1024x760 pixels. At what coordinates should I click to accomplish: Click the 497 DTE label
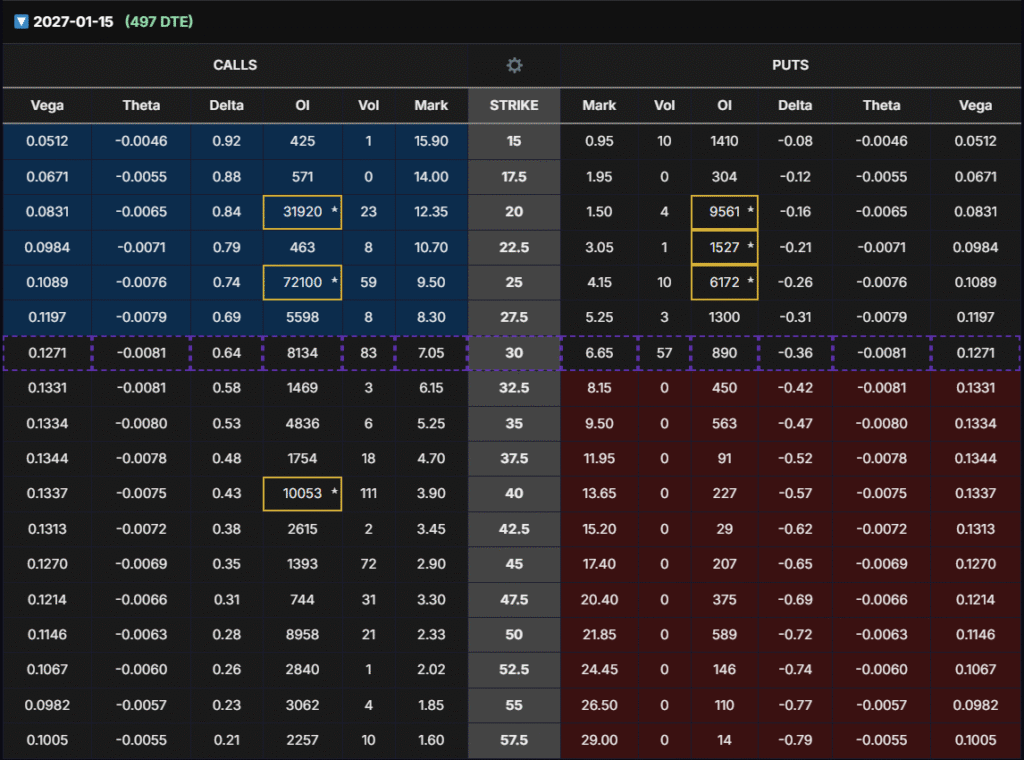click(159, 22)
